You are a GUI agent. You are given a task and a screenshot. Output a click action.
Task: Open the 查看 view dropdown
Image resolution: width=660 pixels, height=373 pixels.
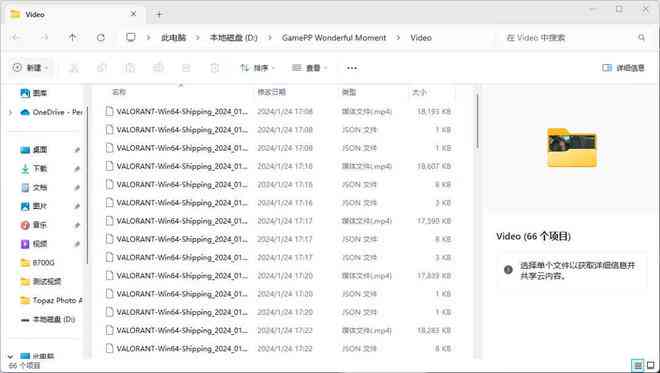310,68
